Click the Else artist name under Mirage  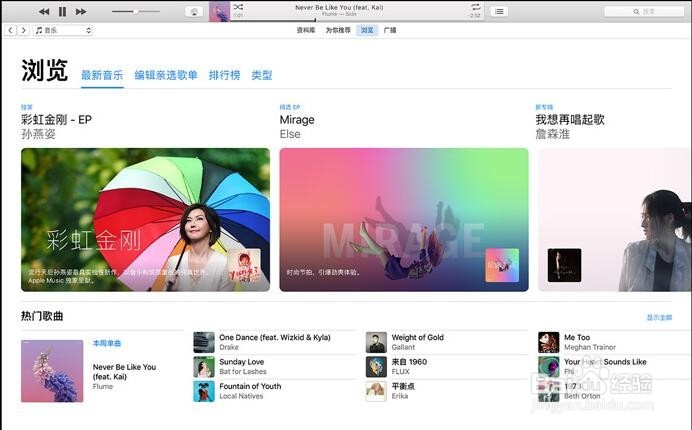pyautogui.click(x=290, y=134)
